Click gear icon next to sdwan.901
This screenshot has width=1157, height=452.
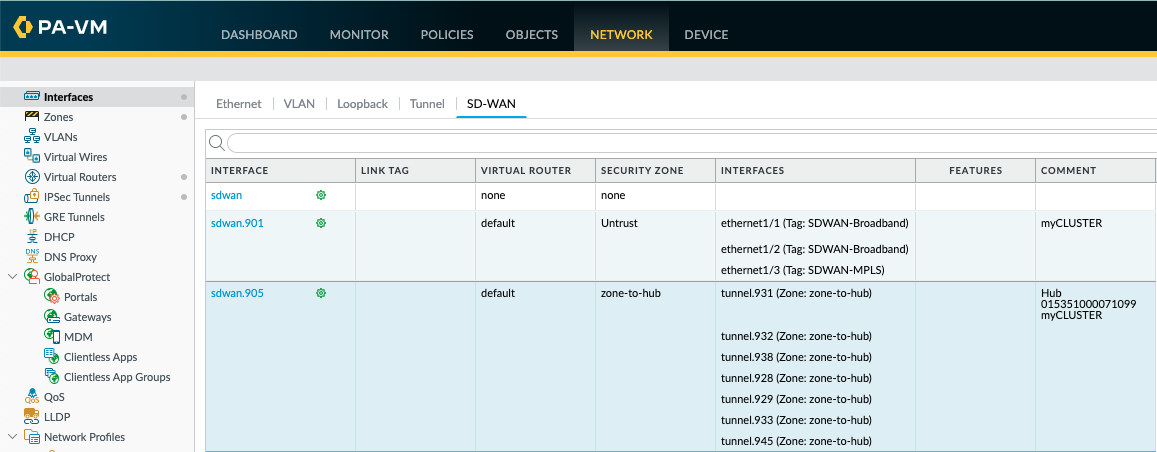(321, 223)
